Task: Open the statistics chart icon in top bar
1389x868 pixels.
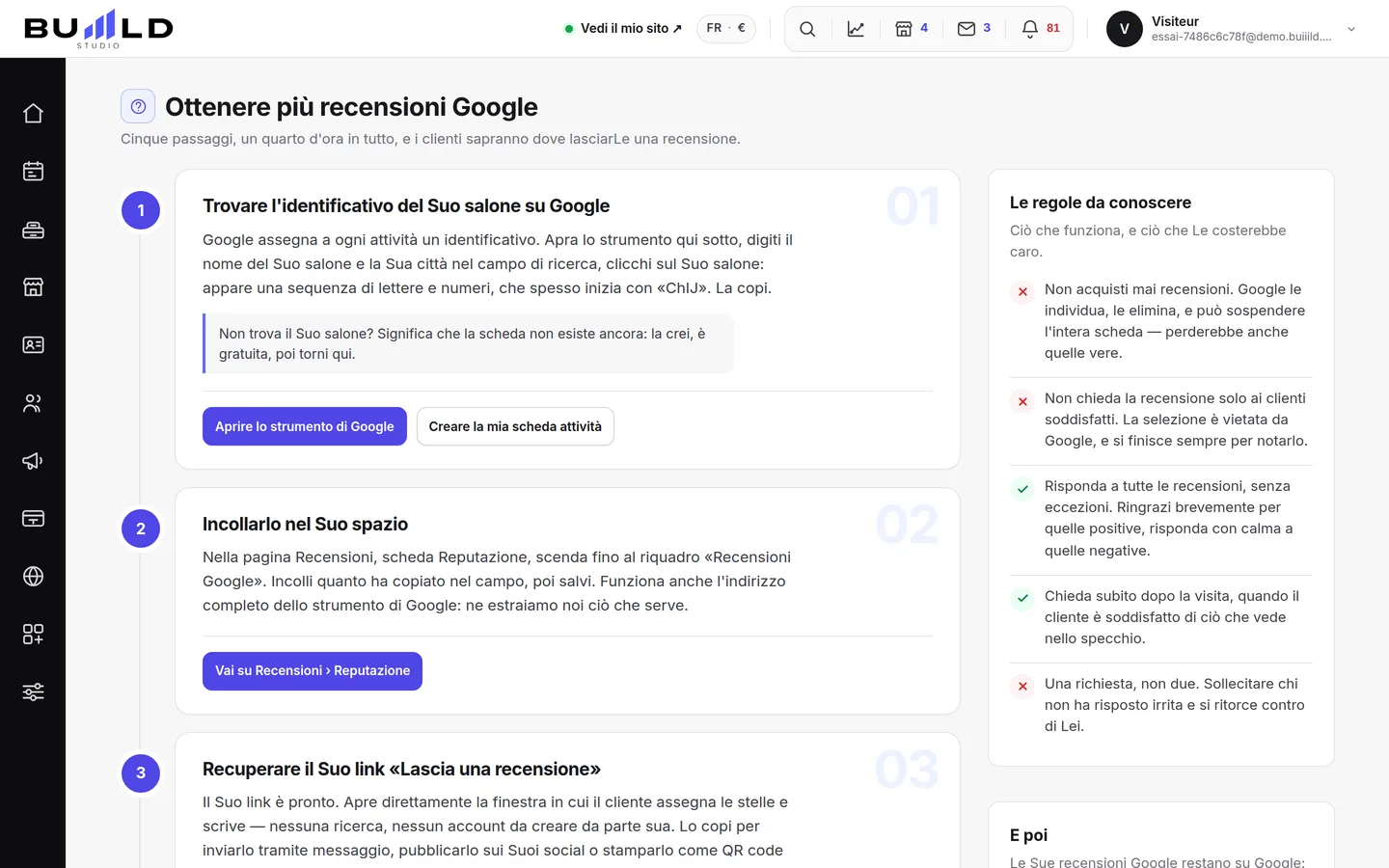Action: 856,29
